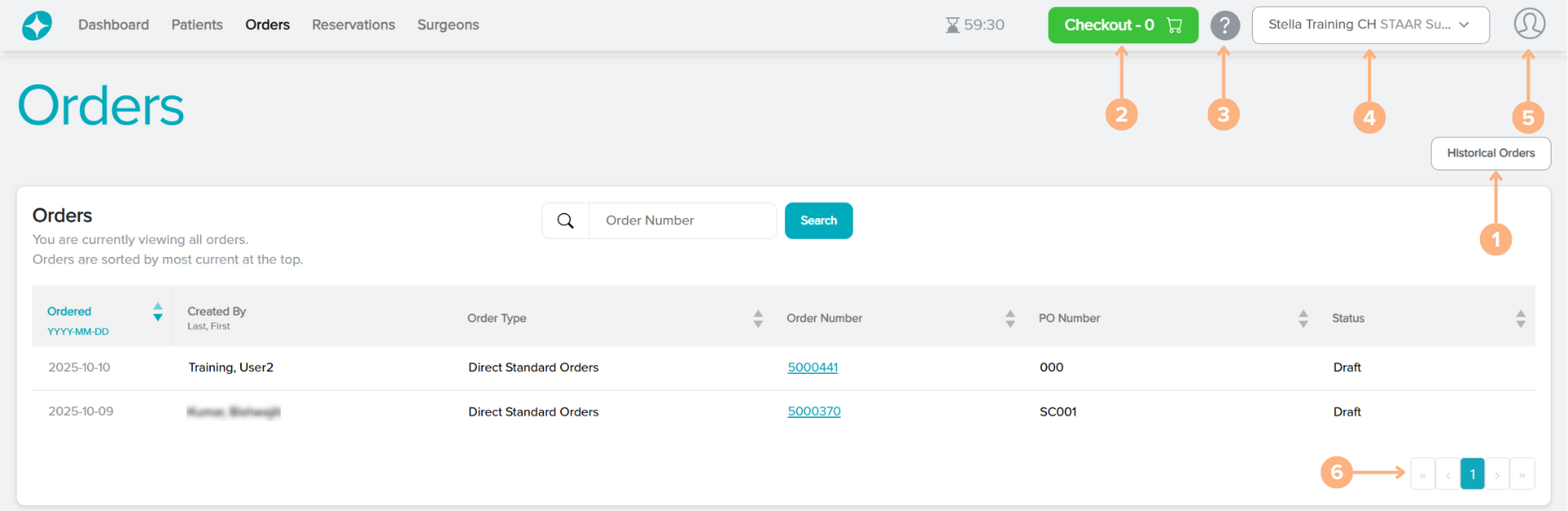1568x511 pixels.
Task: Expand the Stella Training CH account dropdown
Action: pos(1370,24)
